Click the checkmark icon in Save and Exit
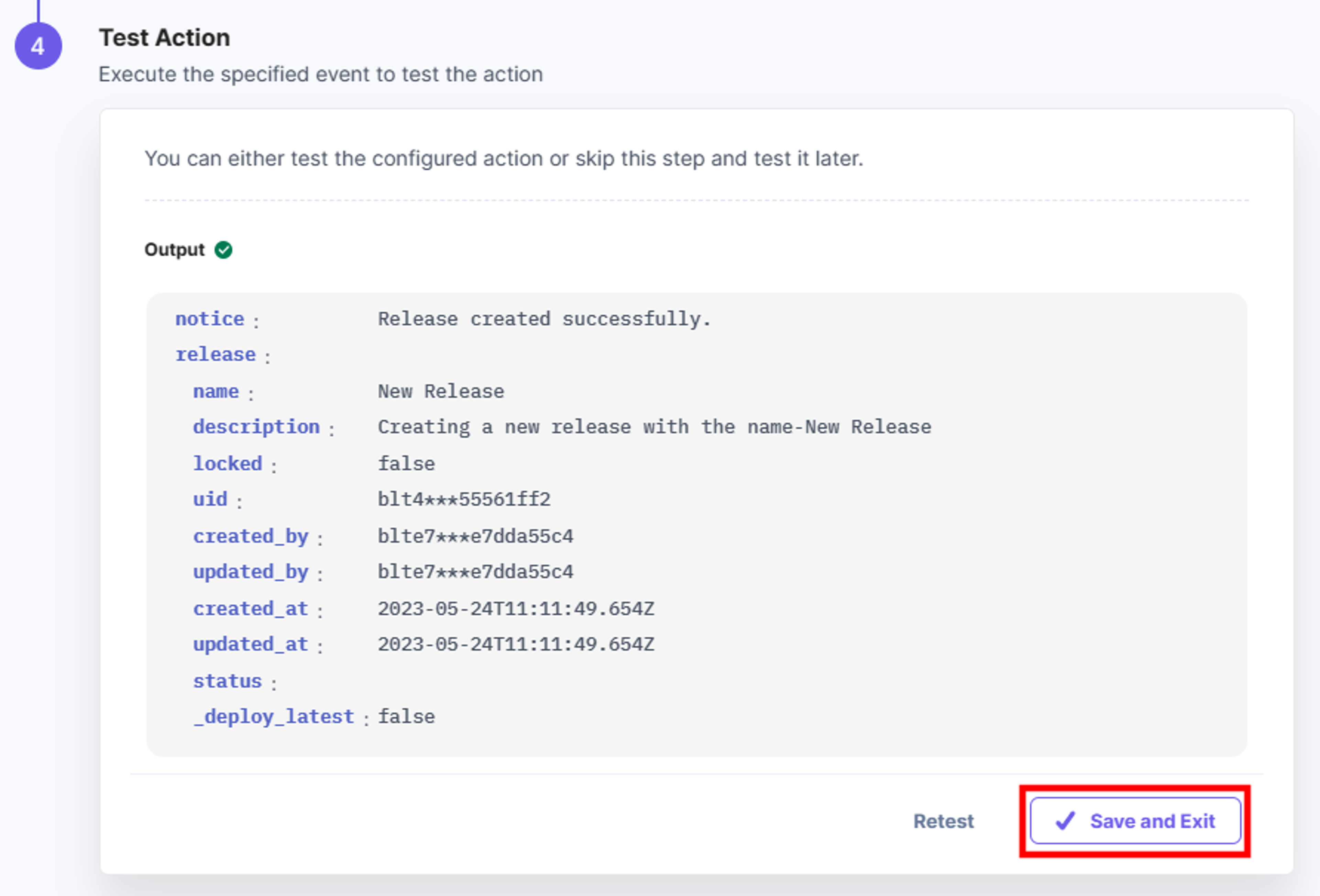Image resolution: width=1320 pixels, height=896 pixels. [1065, 821]
